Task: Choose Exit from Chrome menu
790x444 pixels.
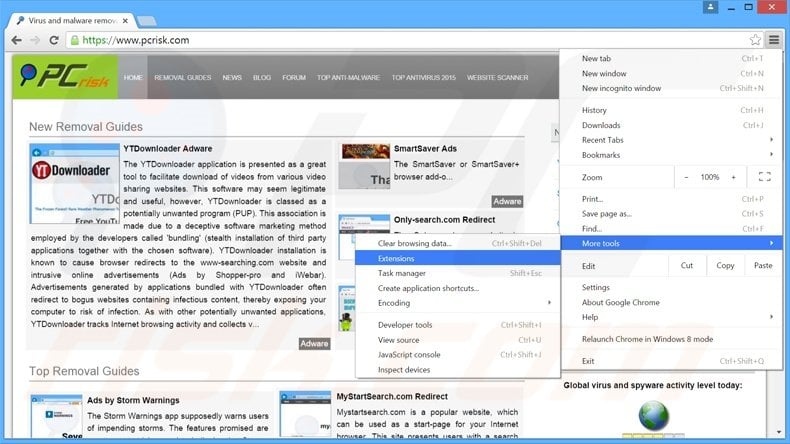Action: pos(672,361)
